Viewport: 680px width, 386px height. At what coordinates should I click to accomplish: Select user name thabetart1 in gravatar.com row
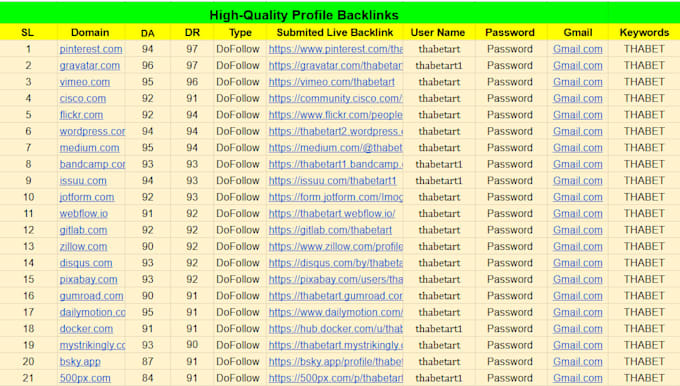click(x=439, y=65)
